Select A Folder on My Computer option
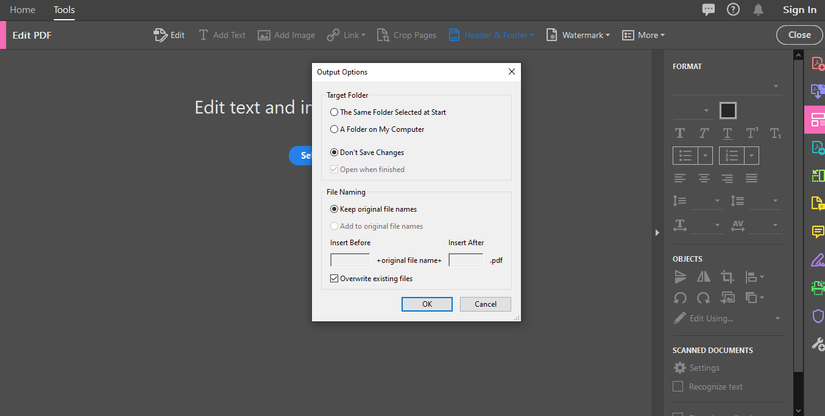Screen dimensions: 825x416 (x=377, y=129)
